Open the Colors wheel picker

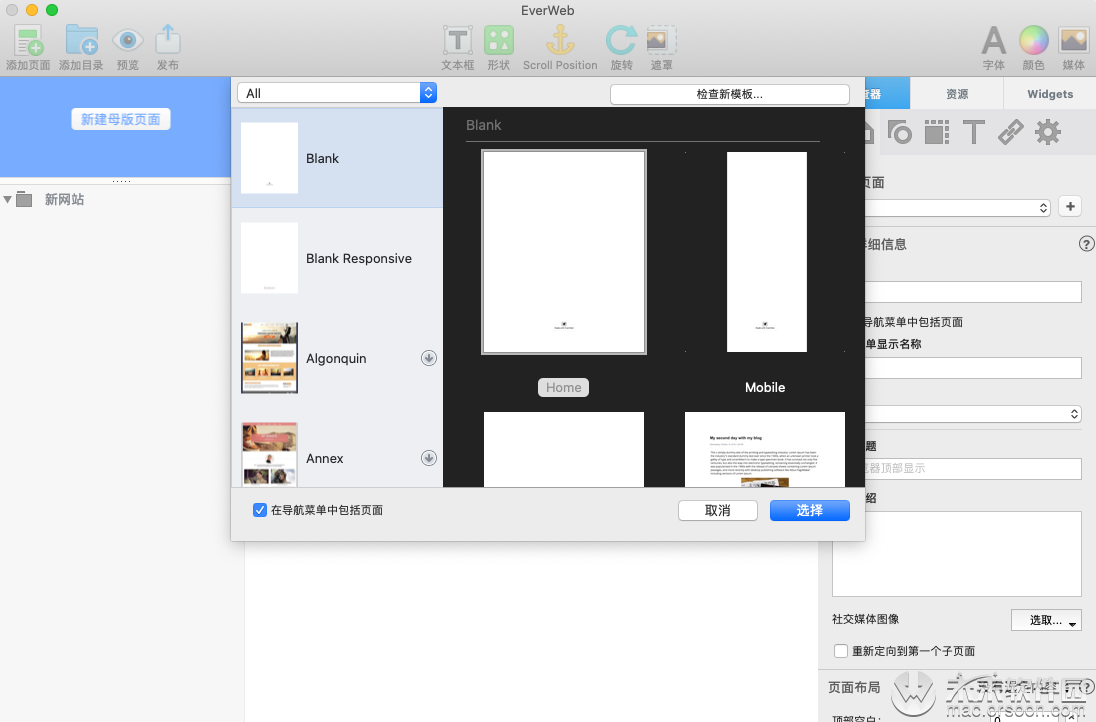tap(1033, 41)
